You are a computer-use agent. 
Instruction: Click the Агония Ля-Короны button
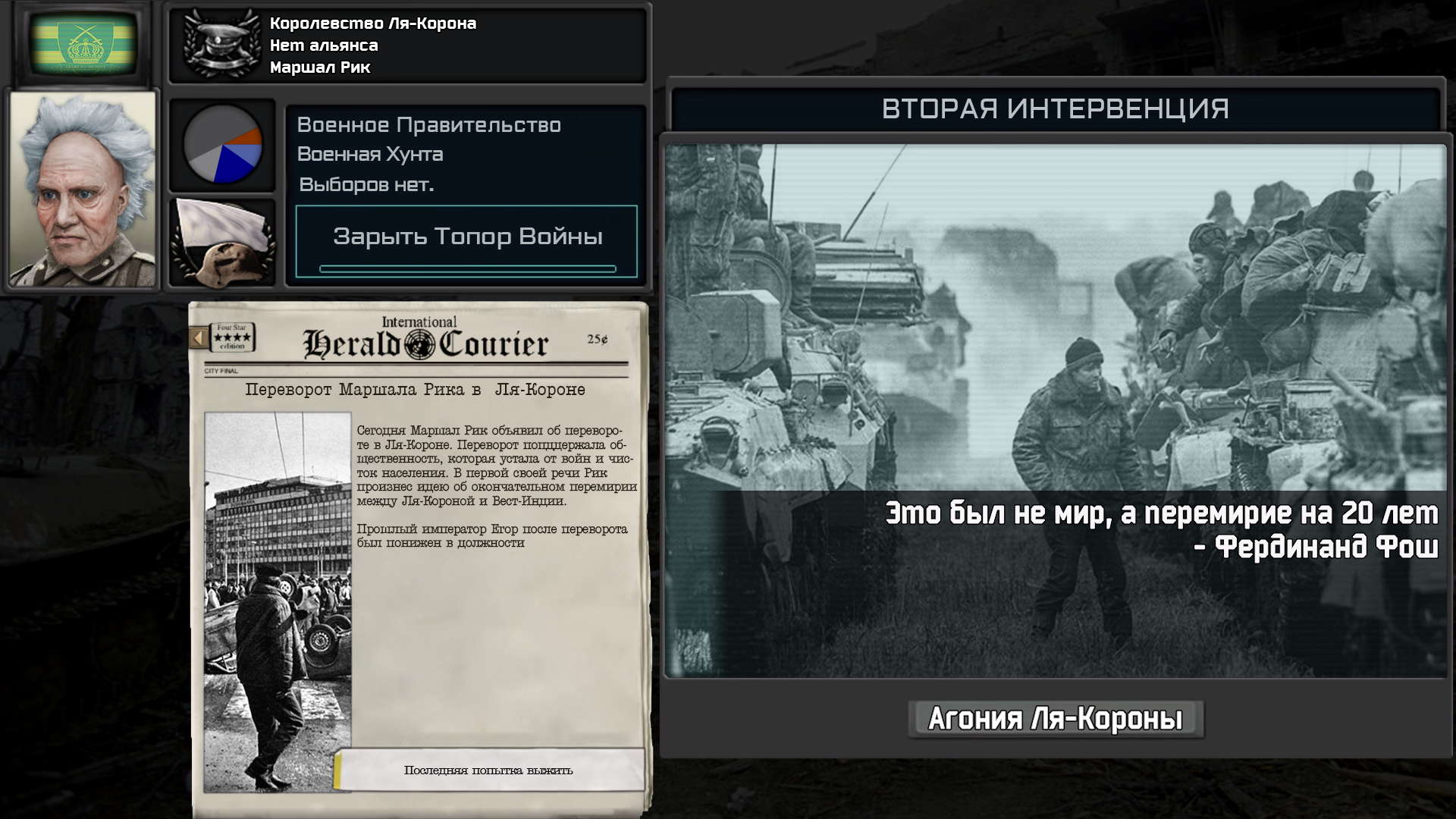coord(1056,719)
